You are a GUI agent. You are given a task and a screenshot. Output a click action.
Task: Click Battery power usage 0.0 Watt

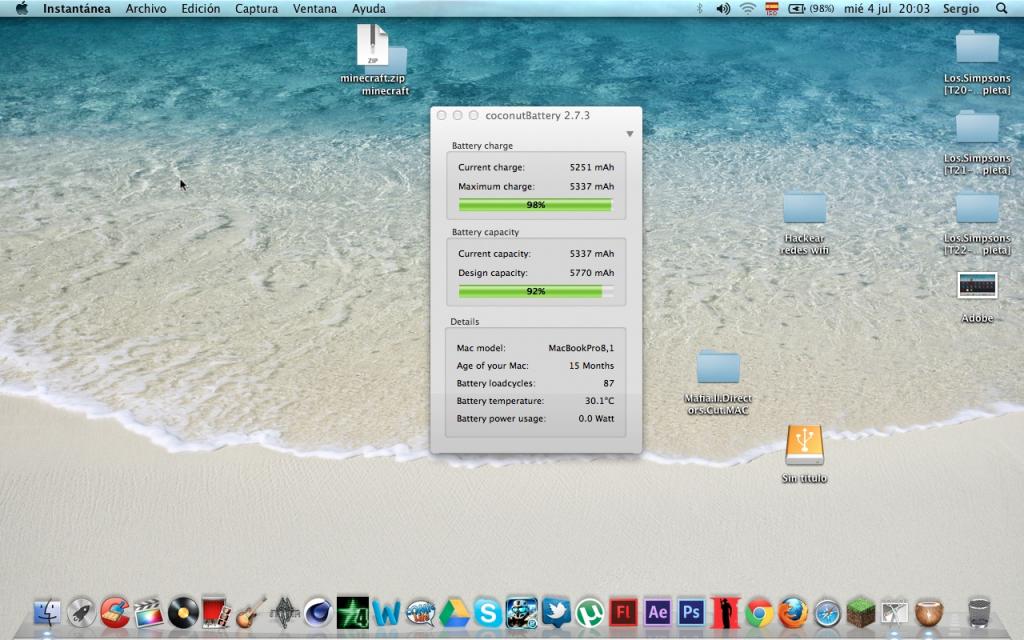[596, 419]
